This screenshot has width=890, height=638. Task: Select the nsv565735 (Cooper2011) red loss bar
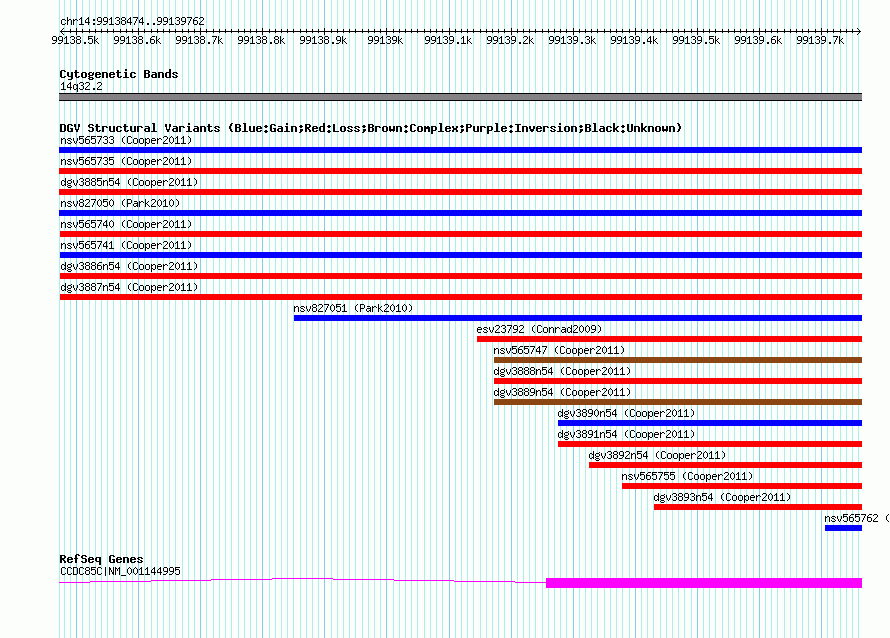460,171
